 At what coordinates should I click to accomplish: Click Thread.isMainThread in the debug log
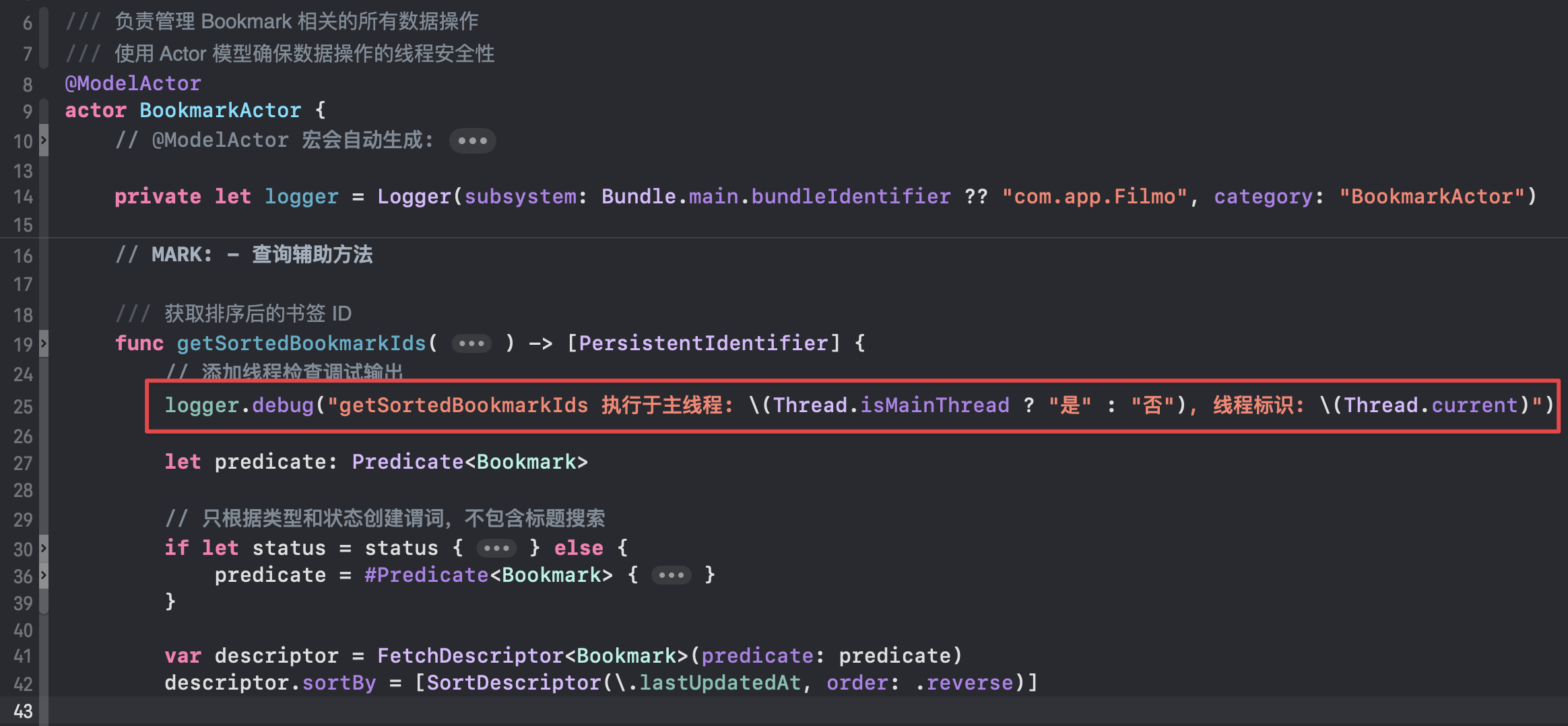(x=891, y=405)
